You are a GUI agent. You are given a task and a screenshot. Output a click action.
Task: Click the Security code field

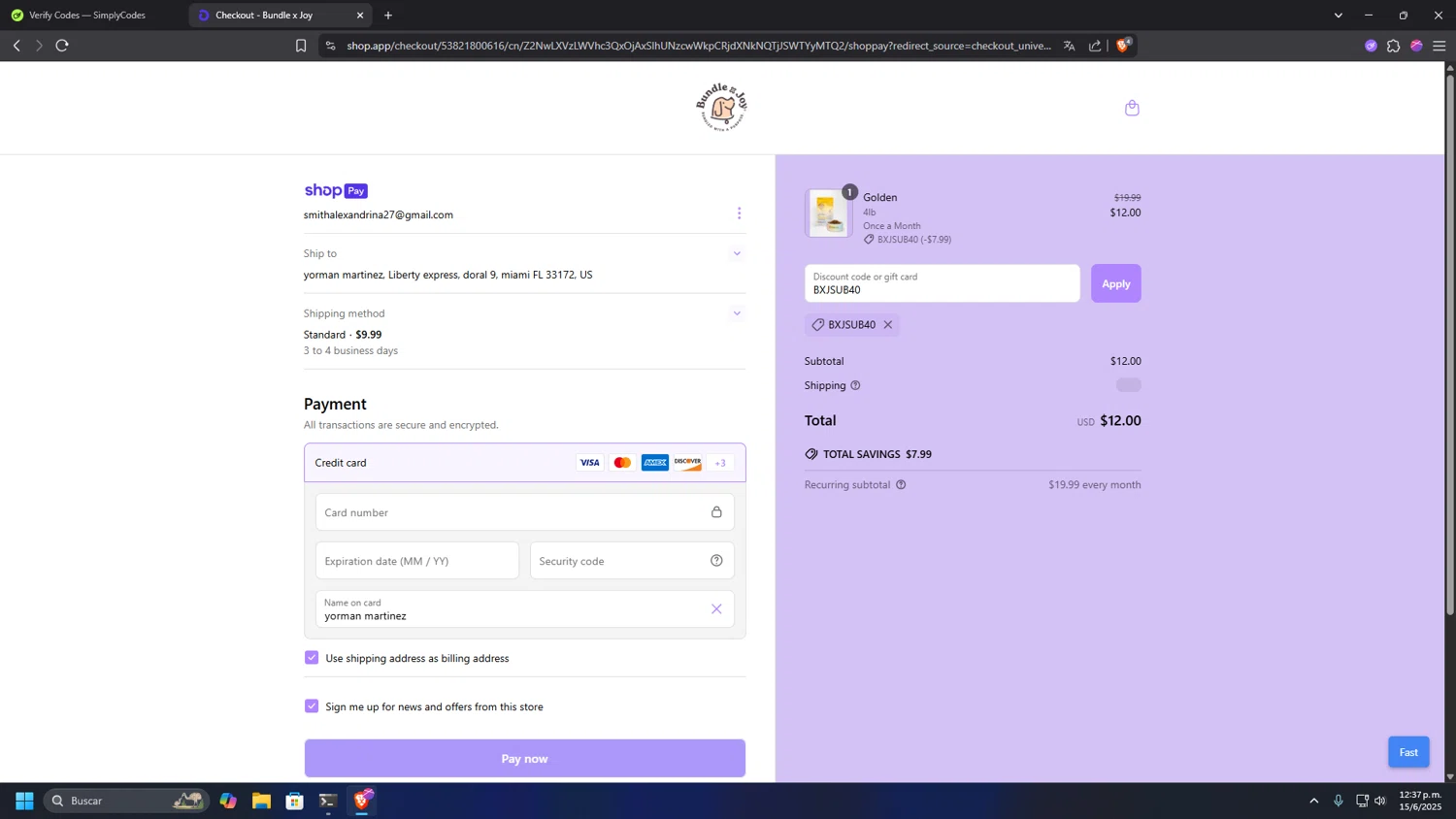pyautogui.click(x=632, y=561)
